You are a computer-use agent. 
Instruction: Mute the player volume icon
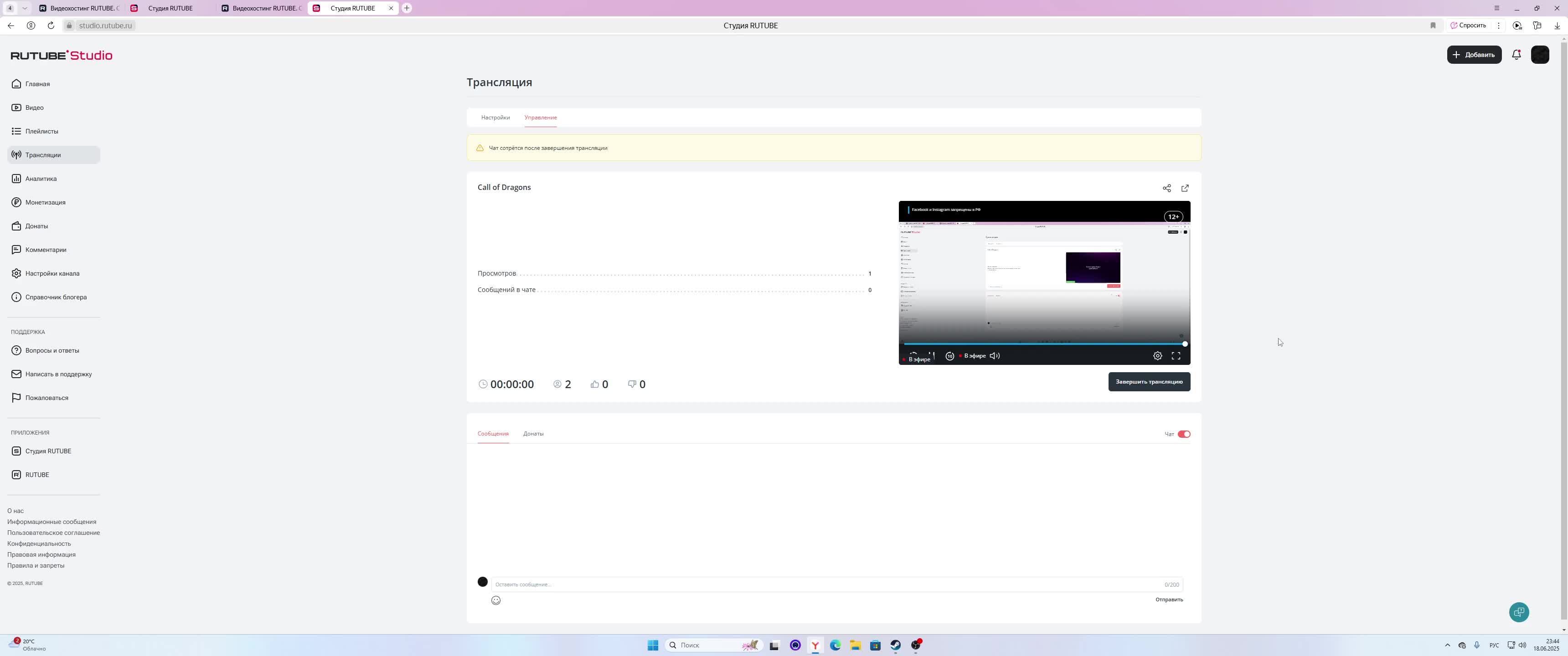pos(995,356)
